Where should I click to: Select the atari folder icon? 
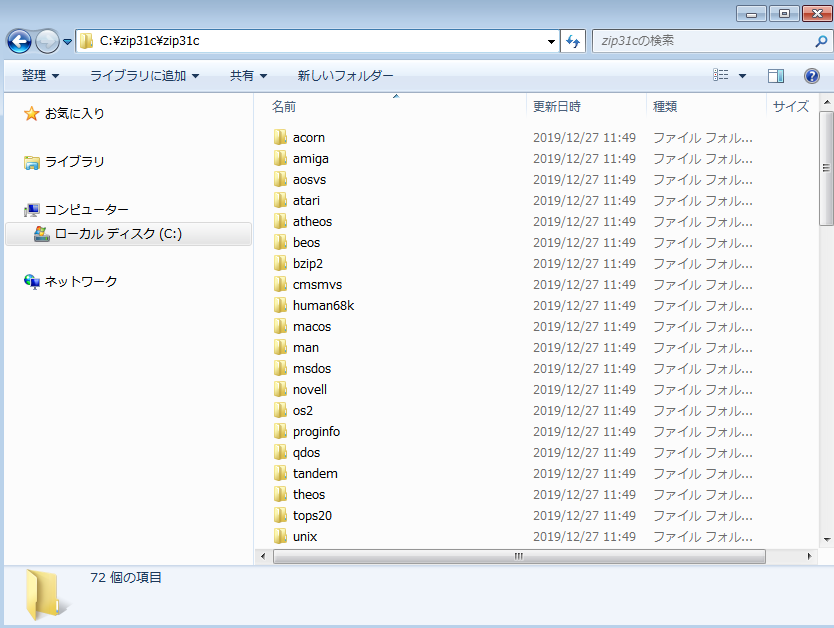click(280, 200)
